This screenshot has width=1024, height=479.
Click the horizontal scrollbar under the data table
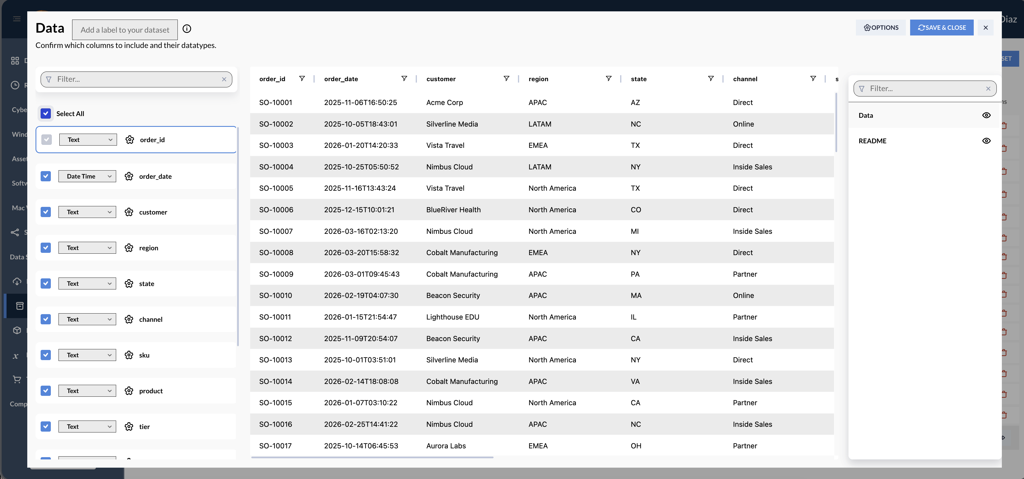[372, 458]
